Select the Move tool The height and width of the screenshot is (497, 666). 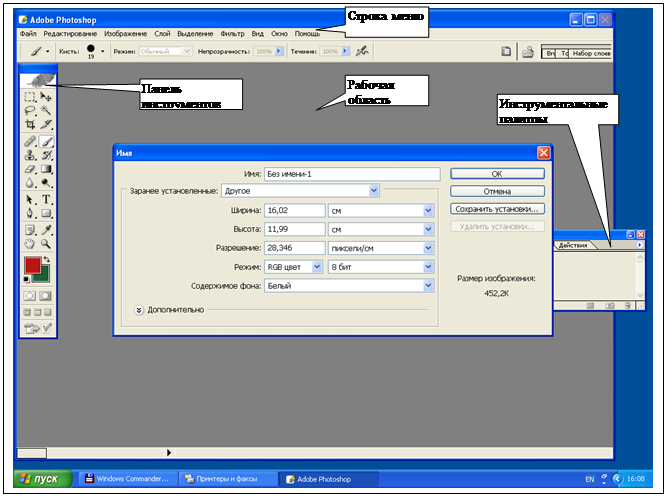[46, 97]
